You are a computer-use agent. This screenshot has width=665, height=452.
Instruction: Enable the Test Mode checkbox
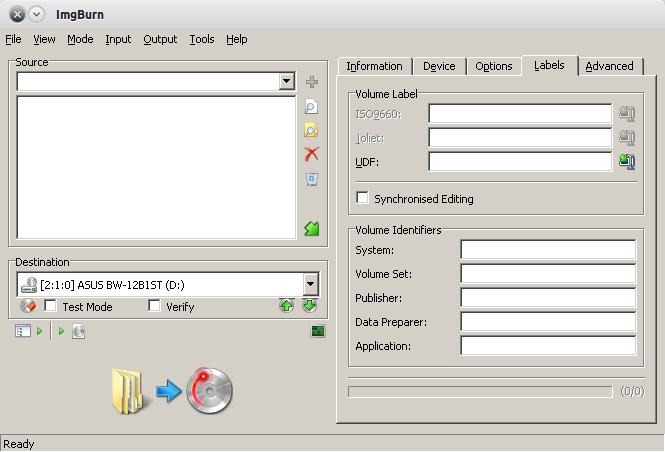[51, 307]
